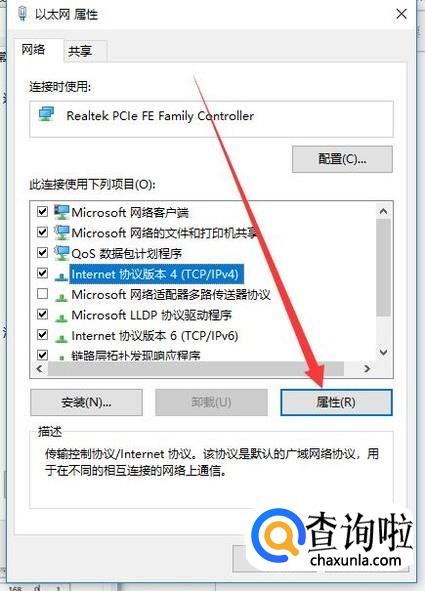This screenshot has width=425, height=591.
Task: Click the 文件和打印机共享 item icon
Action: coord(61,233)
